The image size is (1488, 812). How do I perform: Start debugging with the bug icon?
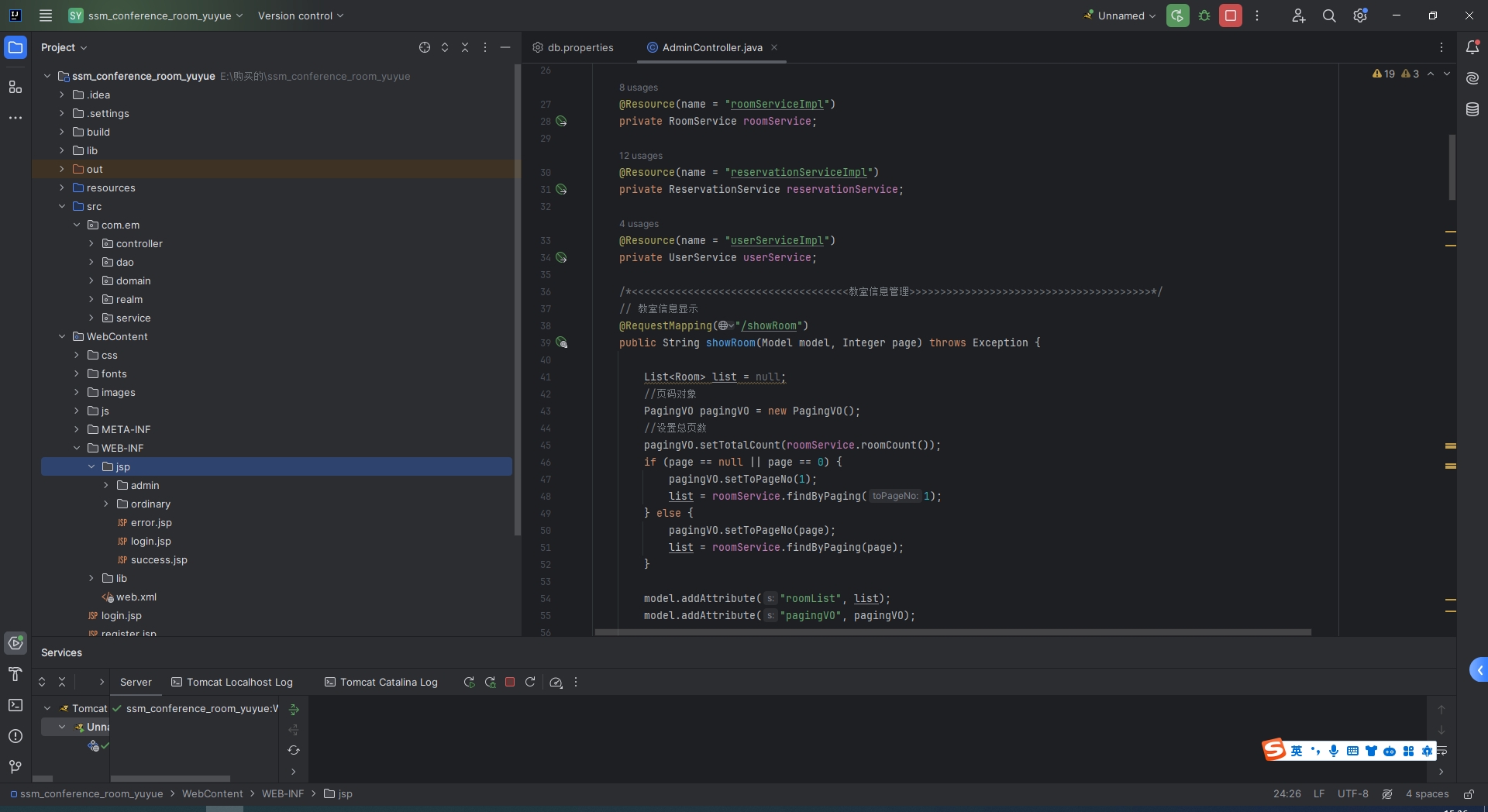click(1204, 15)
